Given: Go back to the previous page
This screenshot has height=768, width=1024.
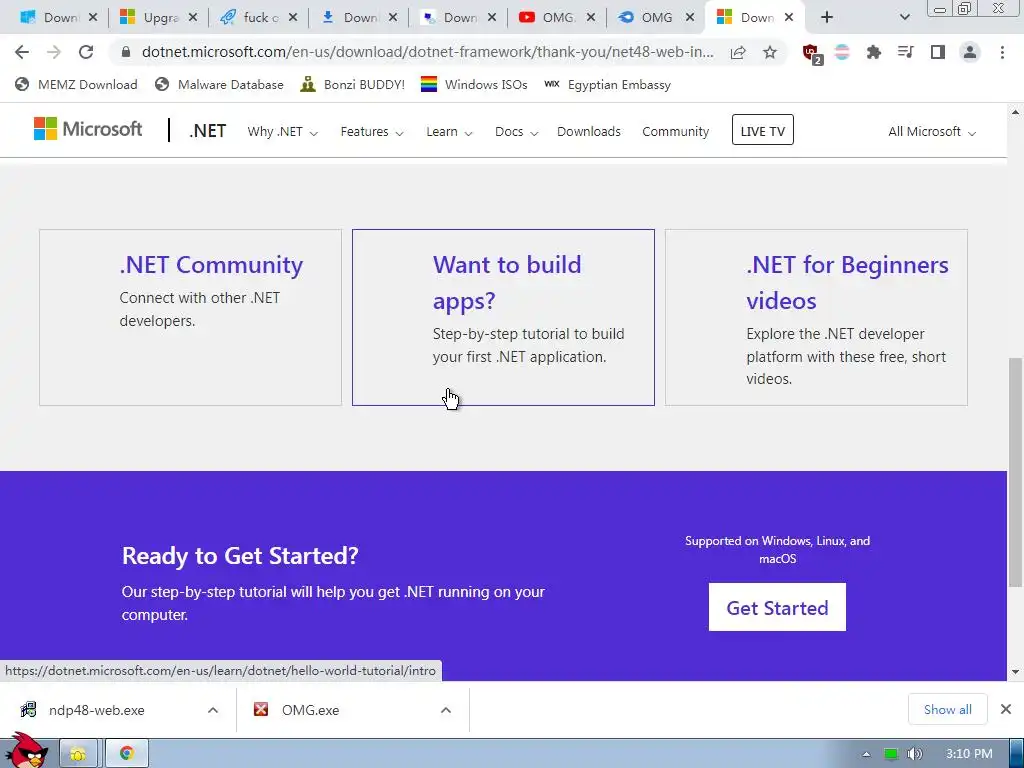Looking at the screenshot, I should 22,52.
